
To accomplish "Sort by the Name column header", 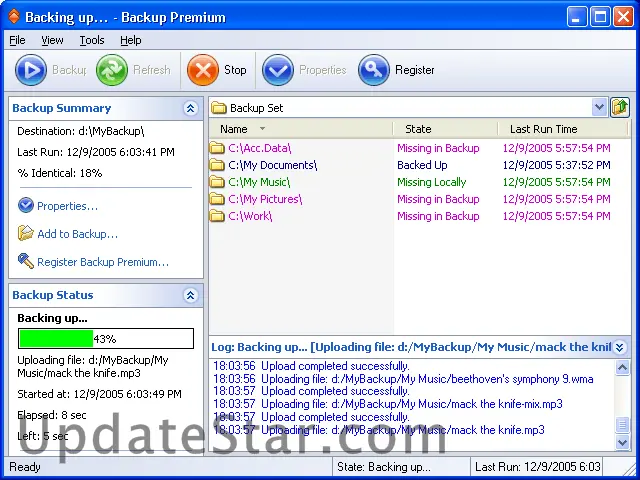I will [x=301, y=129].
